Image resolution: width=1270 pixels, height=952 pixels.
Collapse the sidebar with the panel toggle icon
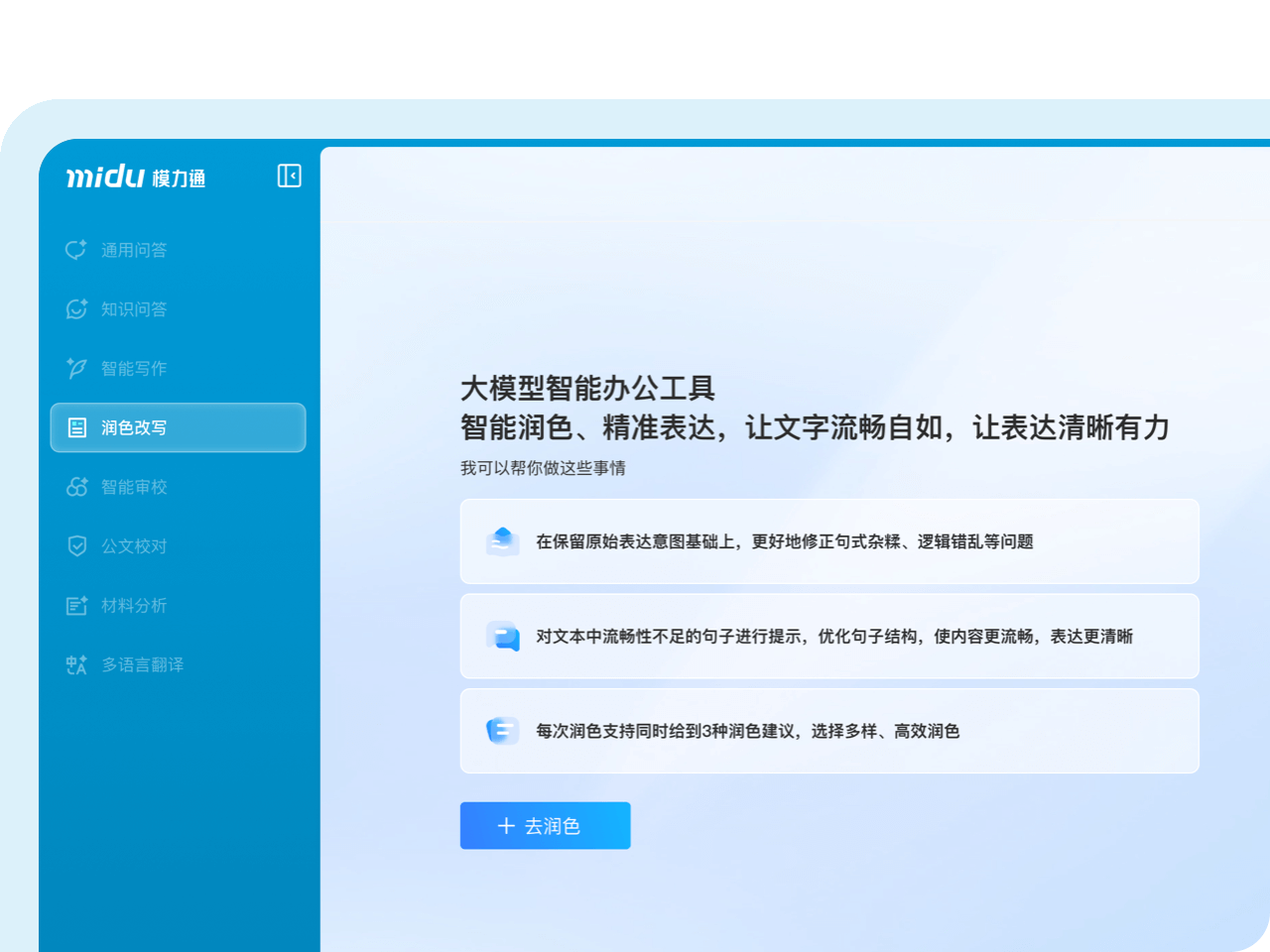tap(289, 176)
